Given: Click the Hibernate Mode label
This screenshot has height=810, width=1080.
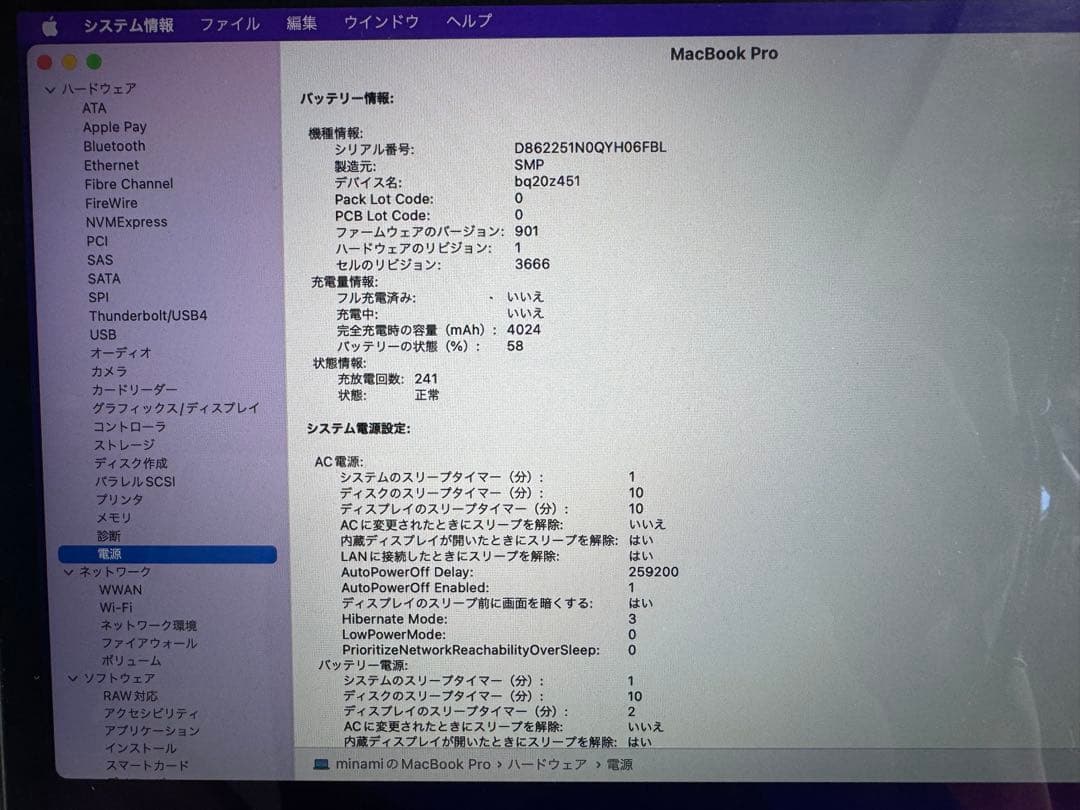Looking at the screenshot, I should tap(395, 619).
